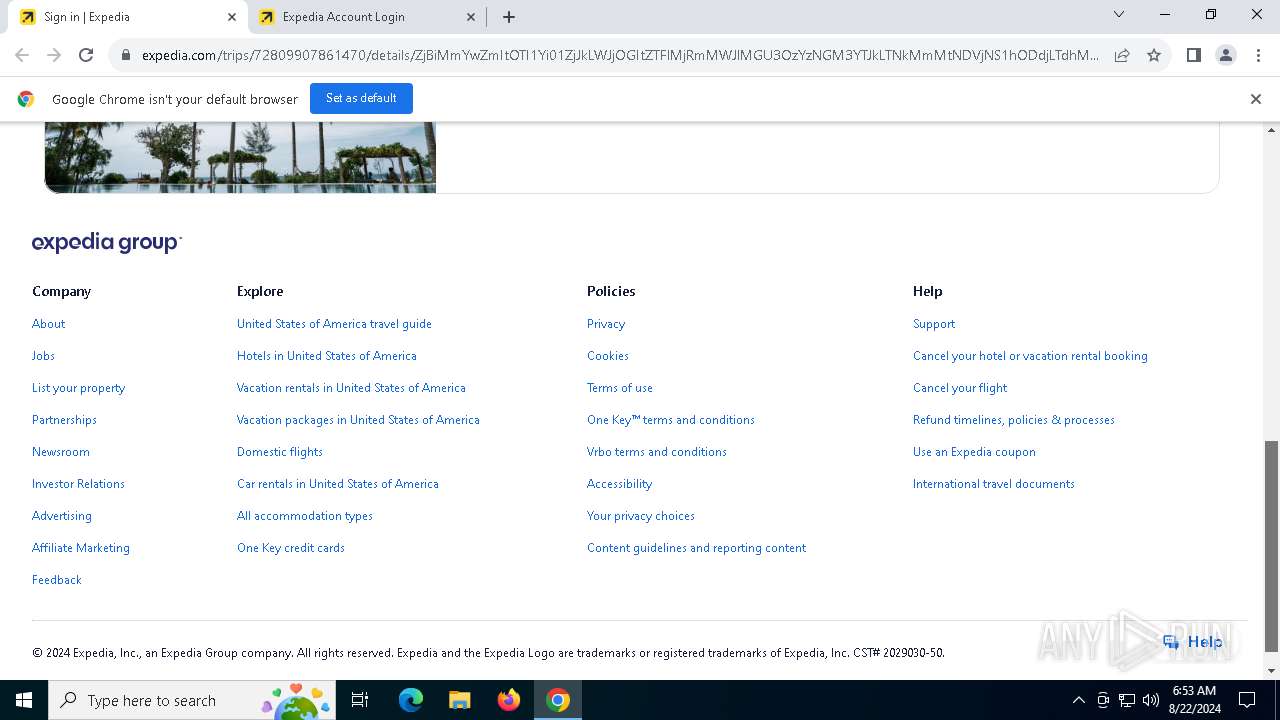Viewport: 1280px width, 720px height.
Task: Click the browser Forward arrow
Action: pyautogui.click(x=54, y=55)
